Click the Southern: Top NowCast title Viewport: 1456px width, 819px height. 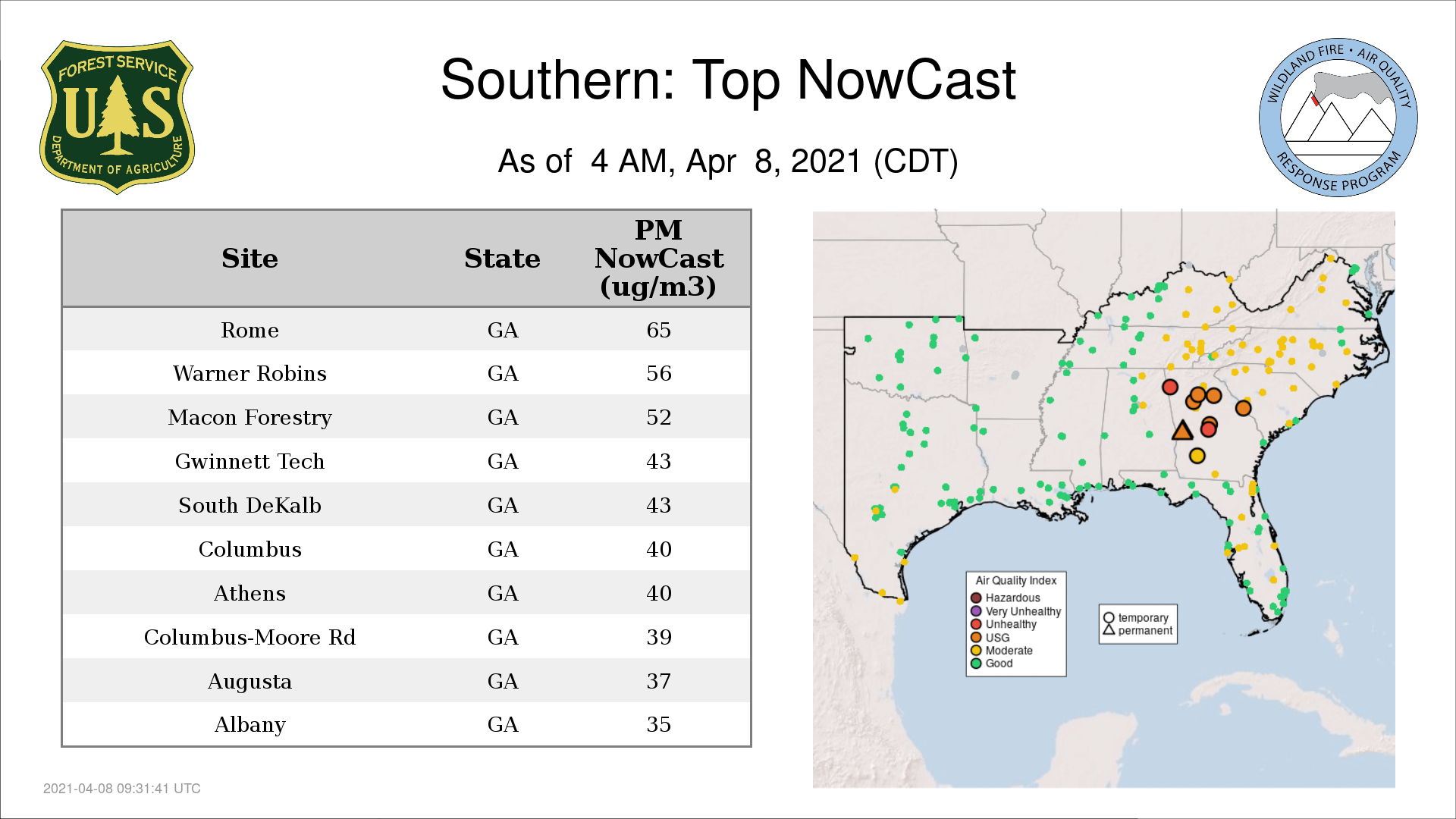pos(728,80)
